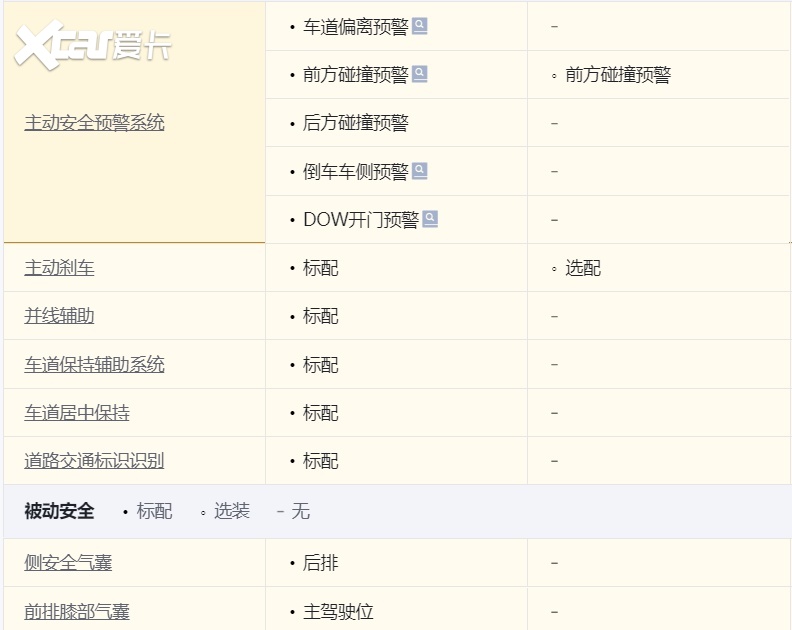Click the 主驾驶位 cell for 前排膝部气囊
The height and width of the screenshot is (630, 792).
click(x=338, y=611)
